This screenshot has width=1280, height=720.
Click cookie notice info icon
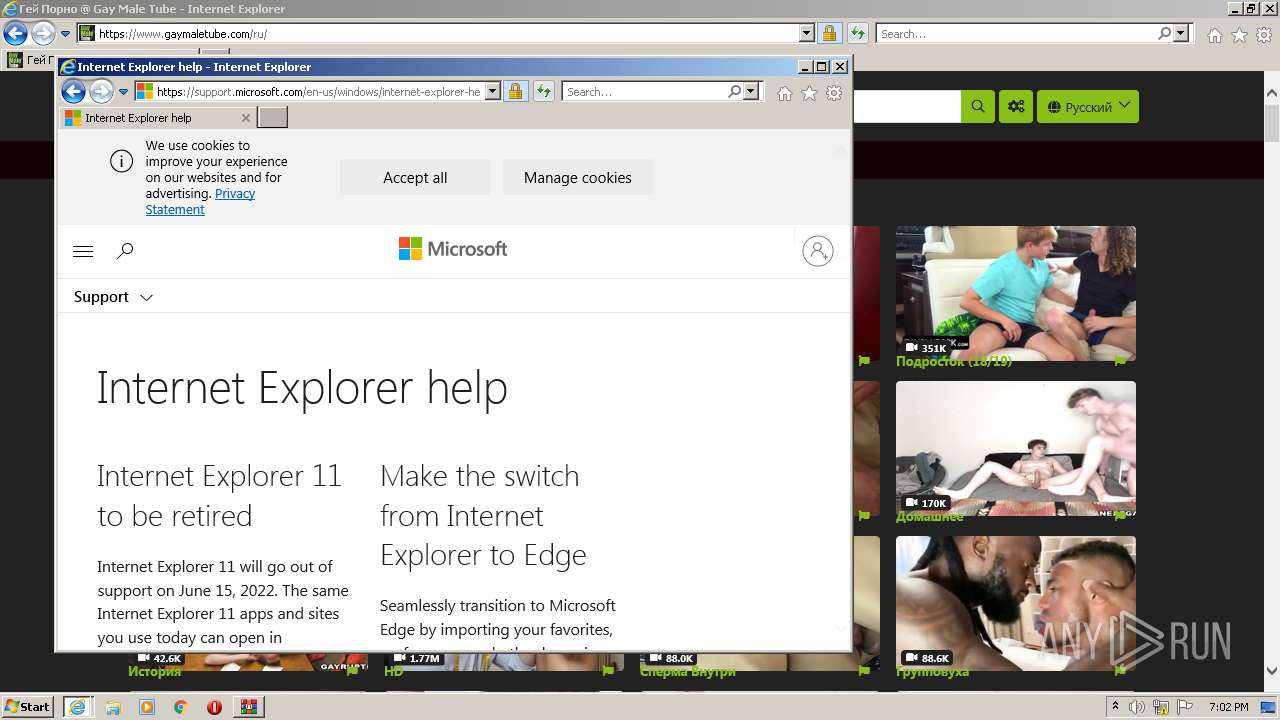tap(121, 161)
